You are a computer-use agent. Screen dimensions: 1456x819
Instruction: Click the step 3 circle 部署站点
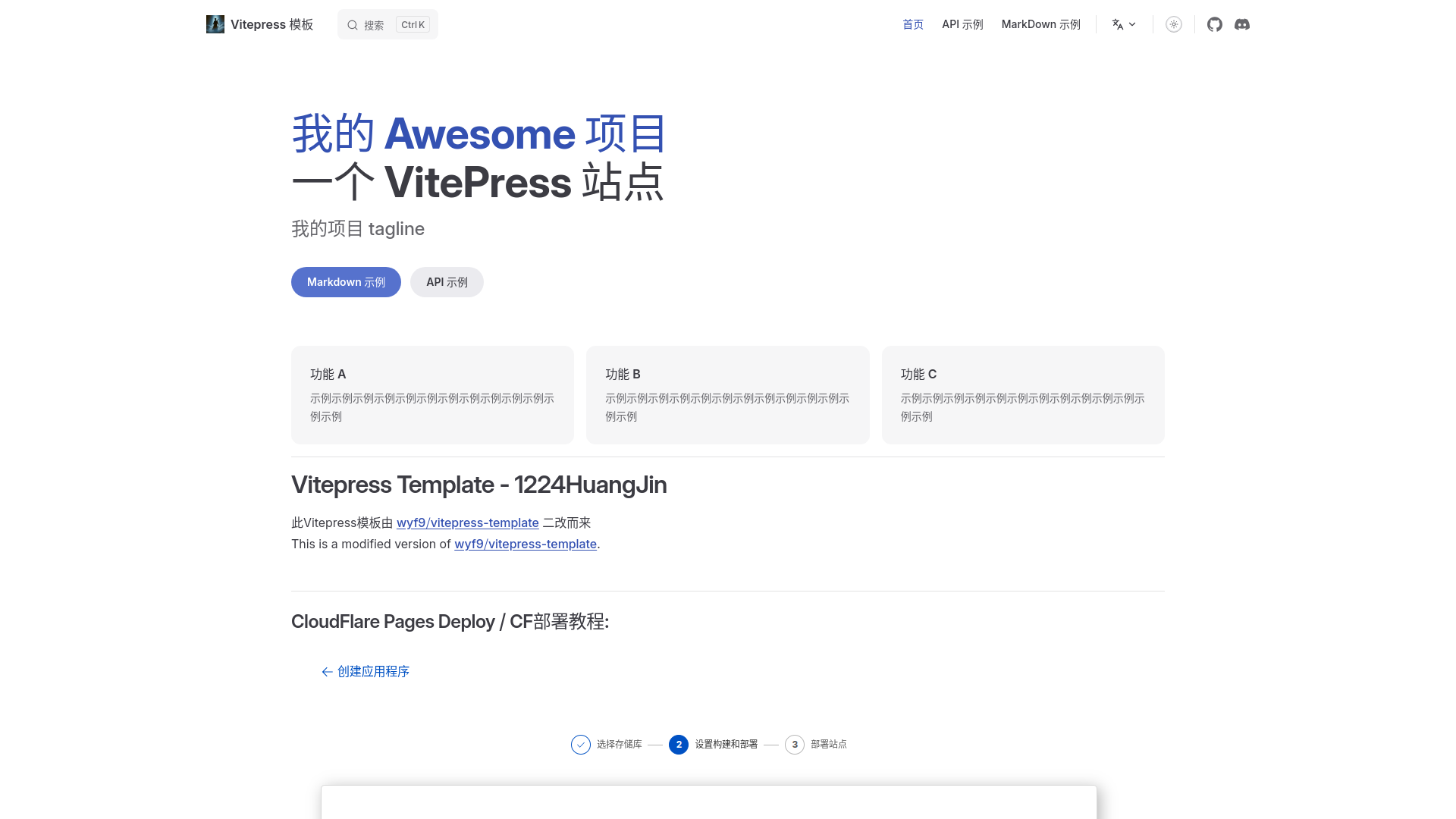coord(795,745)
